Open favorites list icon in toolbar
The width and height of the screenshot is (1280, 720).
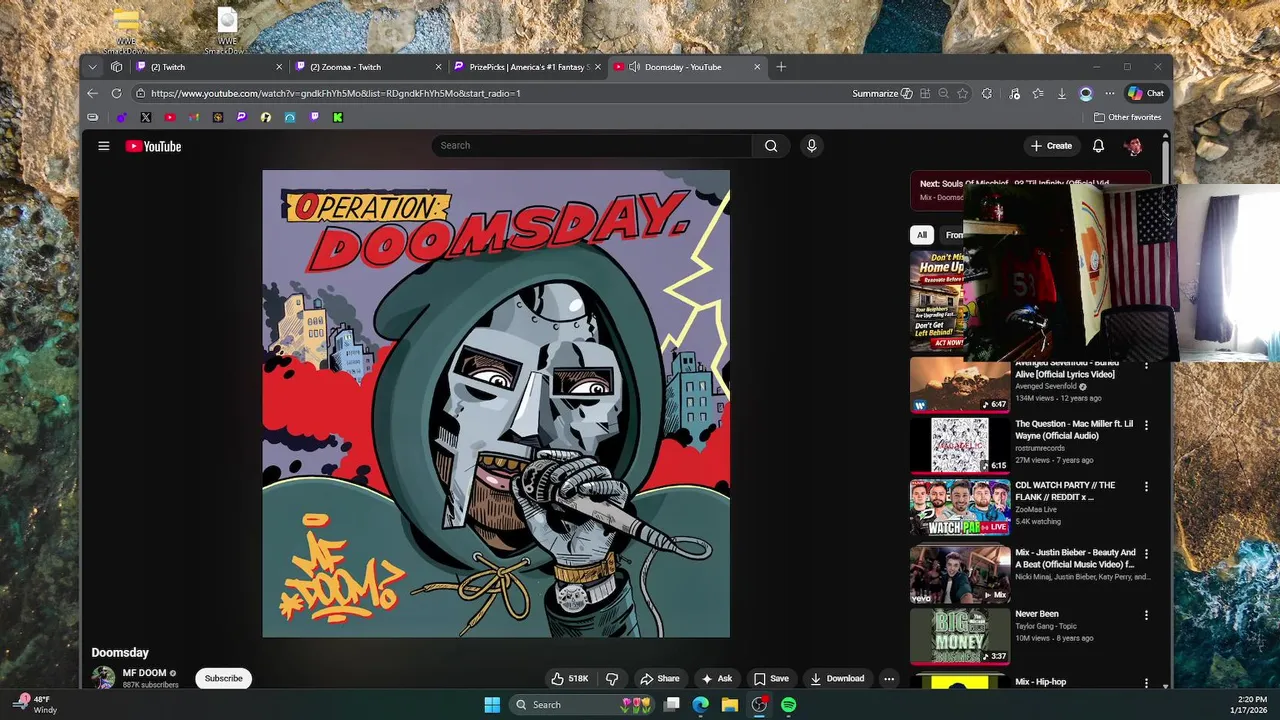pos(1038,93)
